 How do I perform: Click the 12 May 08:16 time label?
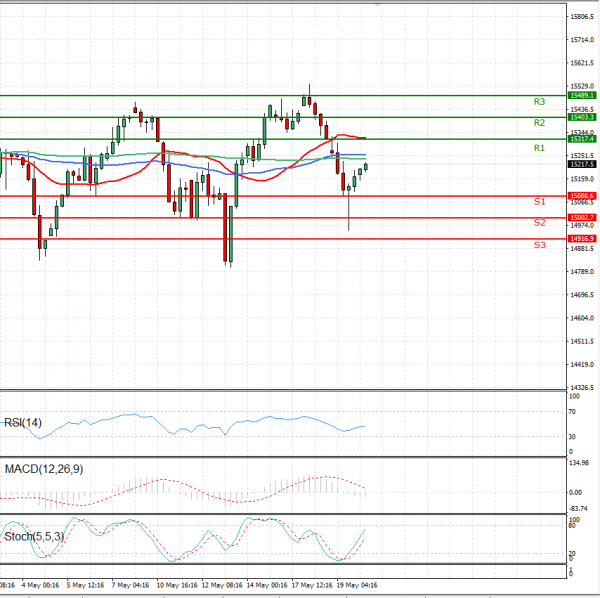tap(221, 585)
